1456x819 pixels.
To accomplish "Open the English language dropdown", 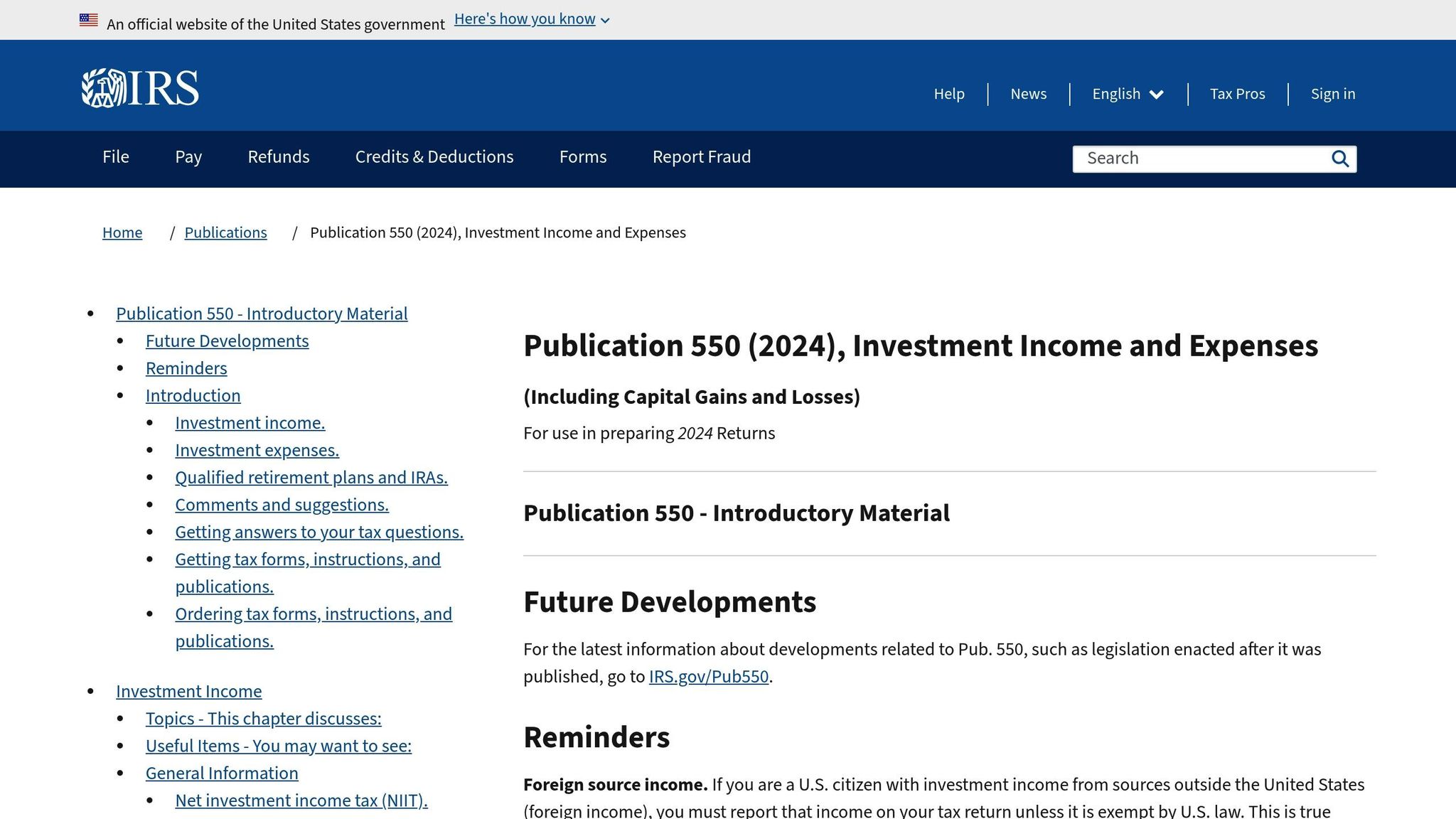I will pyautogui.click(x=1127, y=93).
